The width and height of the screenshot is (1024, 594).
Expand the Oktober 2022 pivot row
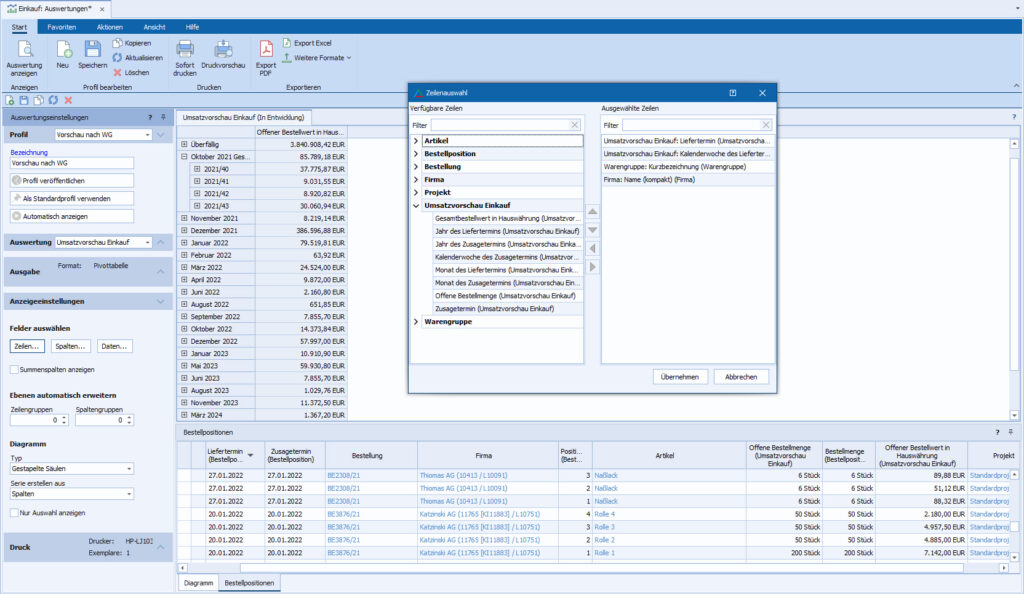[x=185, y=329]
